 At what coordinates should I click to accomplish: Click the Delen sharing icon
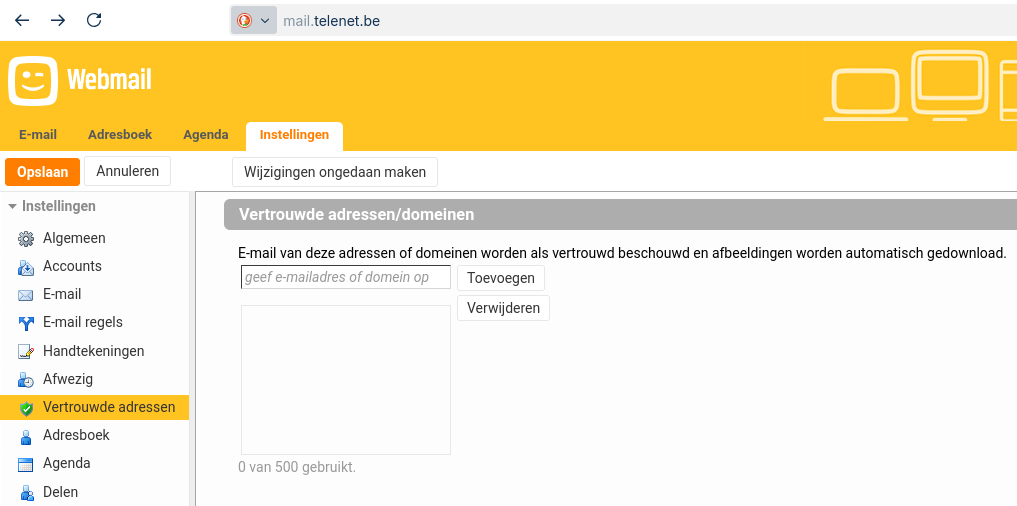point(26,492)
